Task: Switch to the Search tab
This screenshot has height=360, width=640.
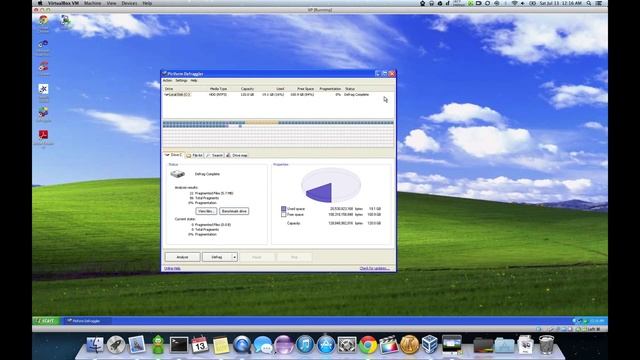Action: point(215,155)
